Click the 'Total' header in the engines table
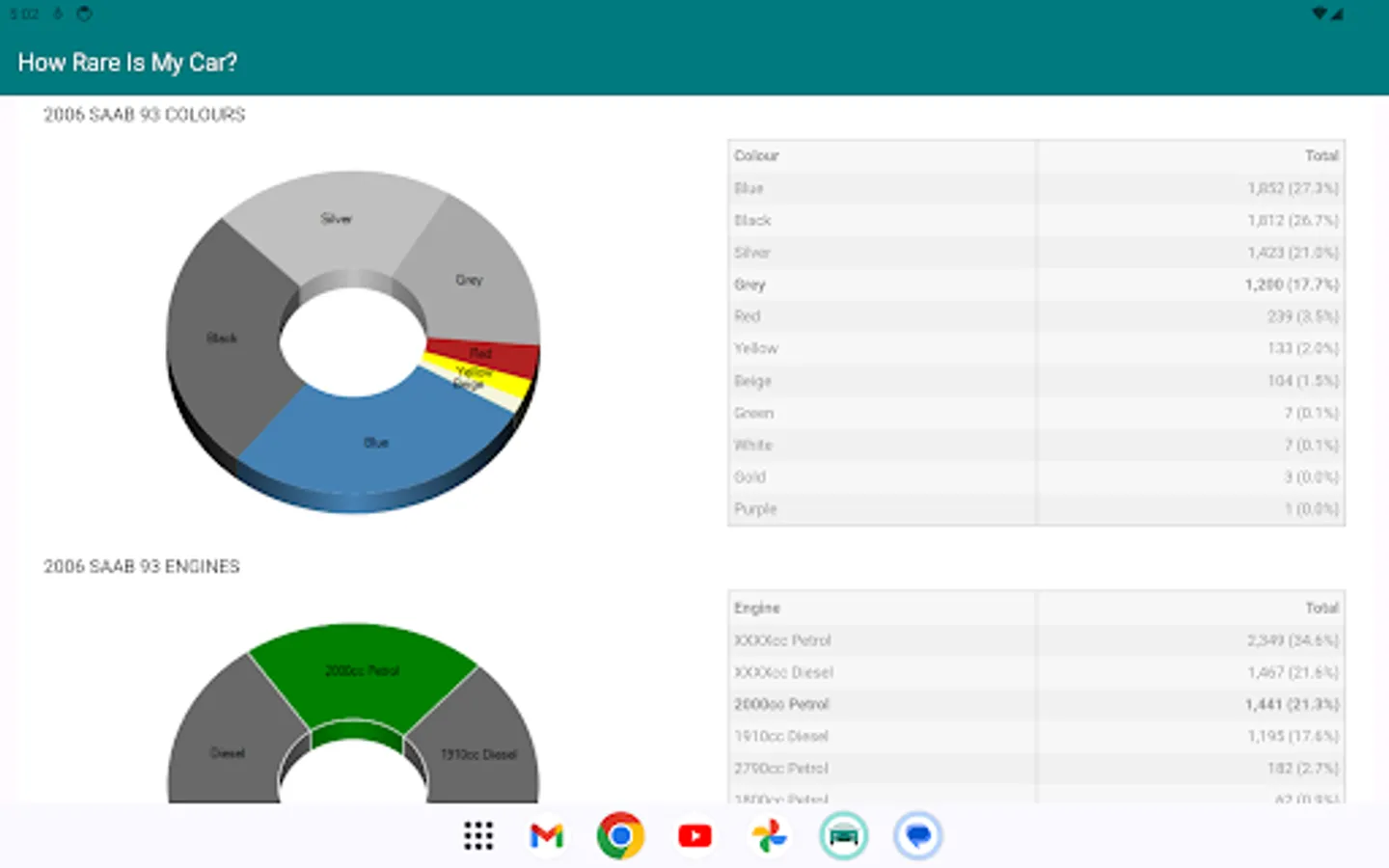Viewport: 1389px width, 868px height. pyautogui.click(x=1321, y=608)
